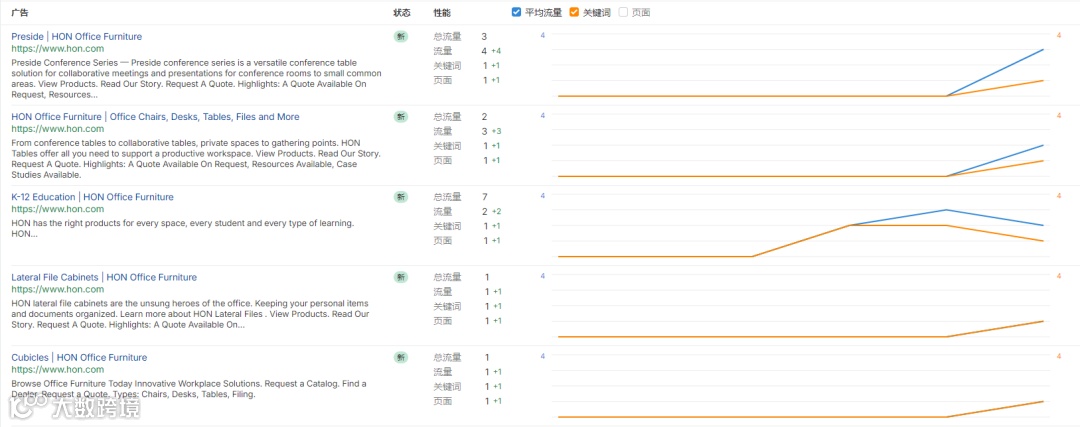Visit hon.com URL under Preside ad
The image size is (1080, 427).
click(58, 49)
